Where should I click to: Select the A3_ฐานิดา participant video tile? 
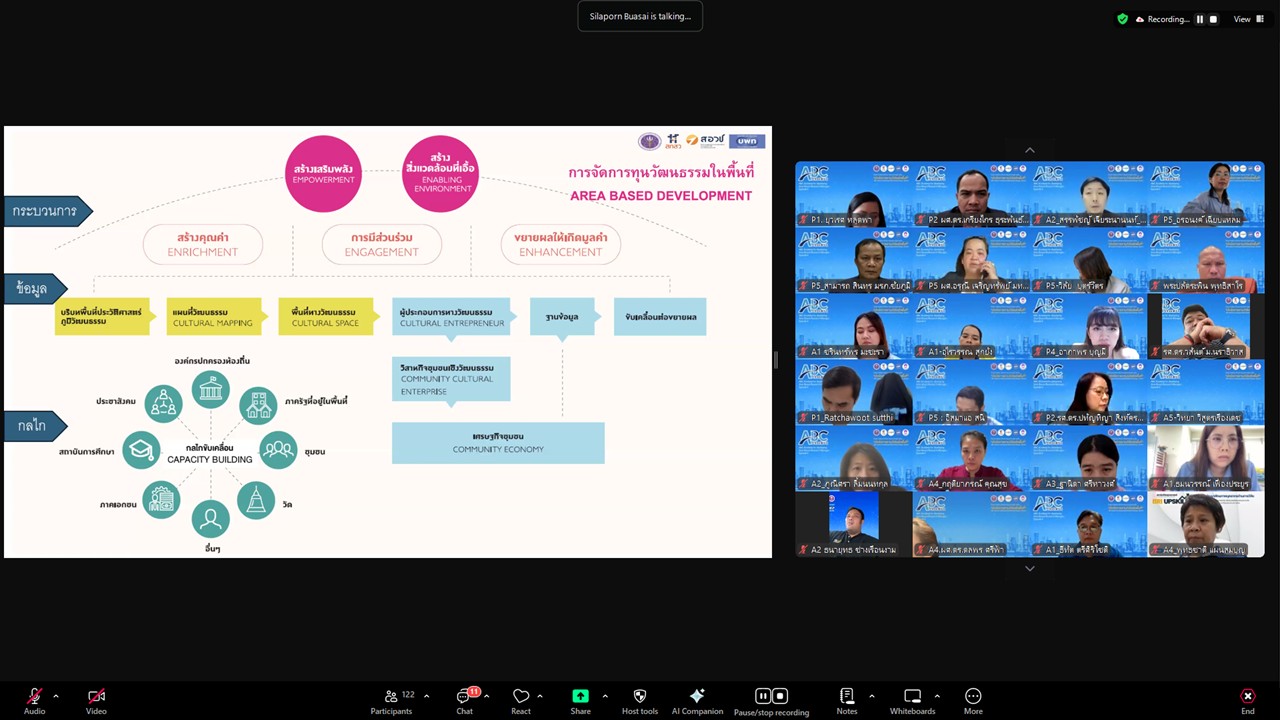pos(1088,458)
